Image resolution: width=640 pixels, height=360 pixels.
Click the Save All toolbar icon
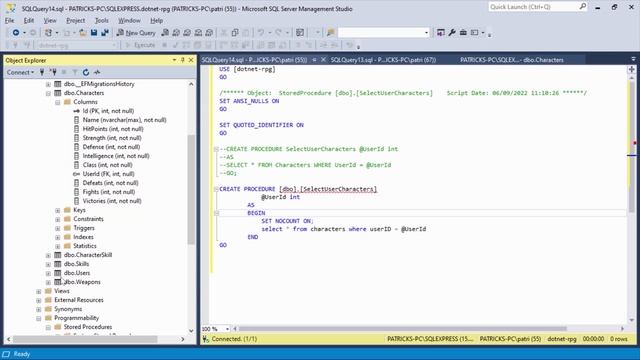tap(105, 33)
